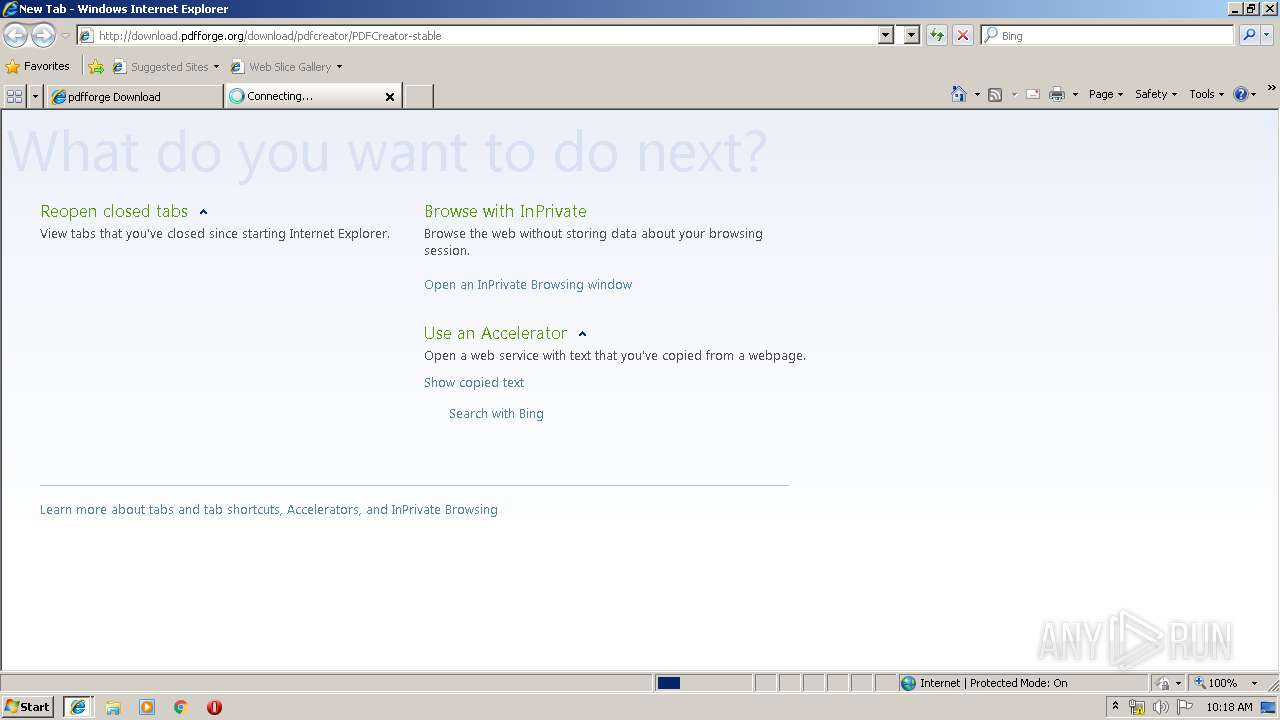Click Internet Protected Mode status zone
1280x720 pixels.
[x=1022, y=683]
